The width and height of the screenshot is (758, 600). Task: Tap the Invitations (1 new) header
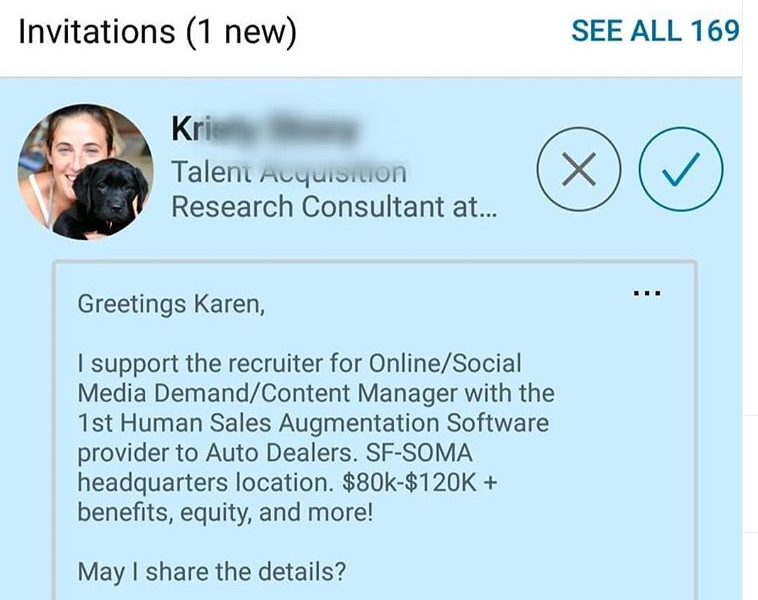coord(158,32)
